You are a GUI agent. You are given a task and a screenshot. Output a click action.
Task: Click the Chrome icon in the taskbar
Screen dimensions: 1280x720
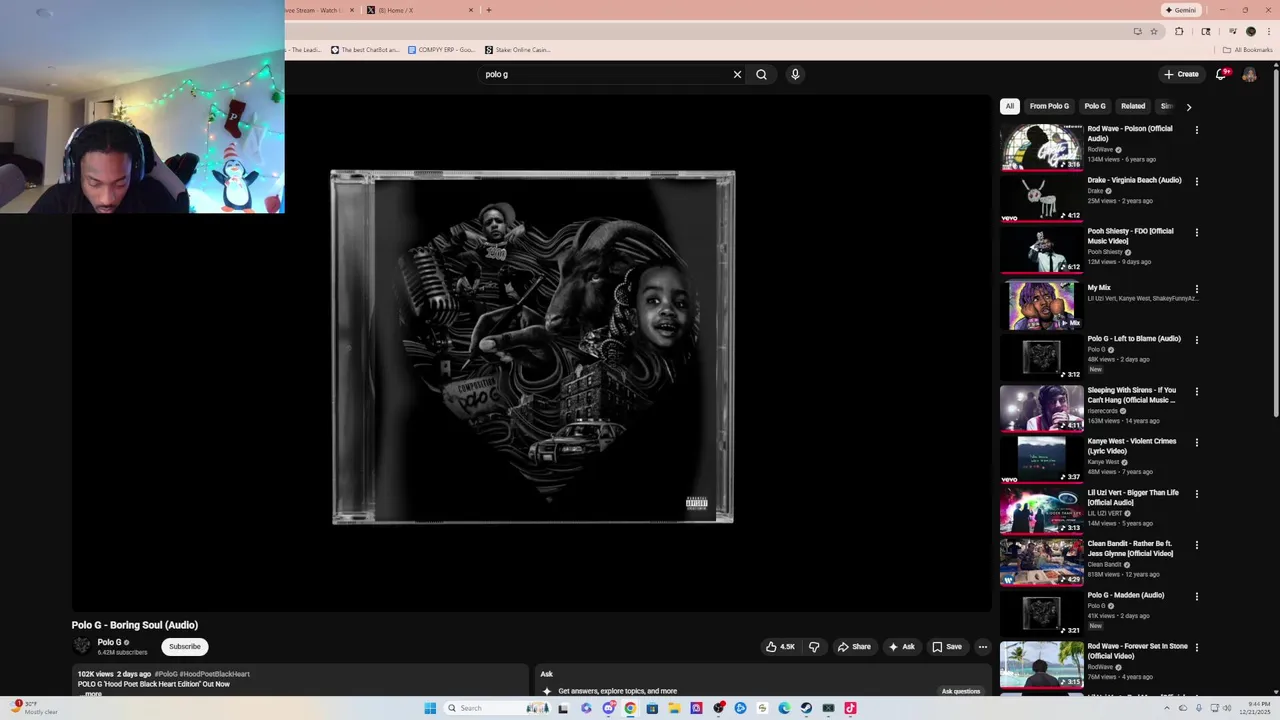tap(630, 708)
